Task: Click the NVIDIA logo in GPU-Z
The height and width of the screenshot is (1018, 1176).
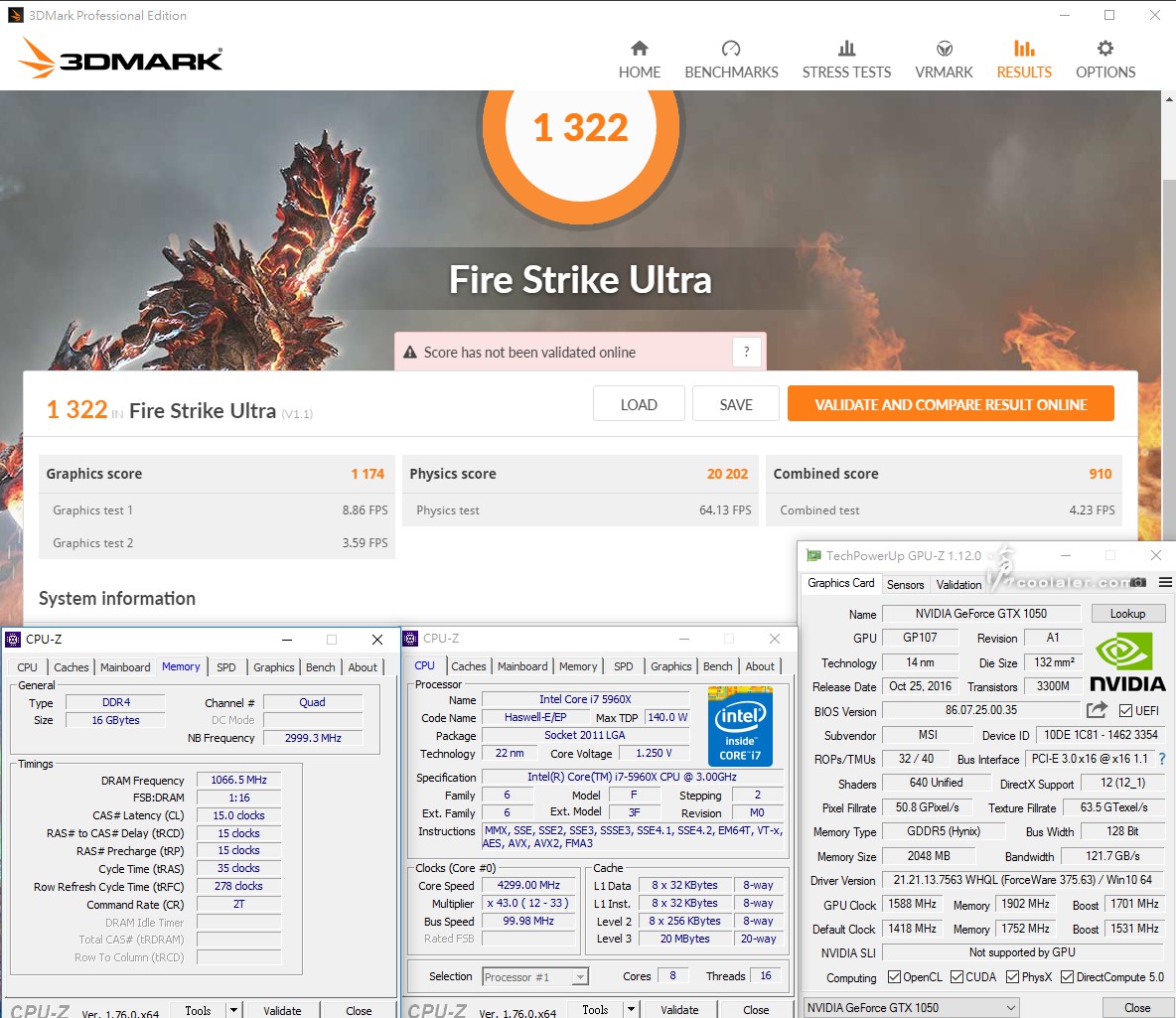Action: point(1127,663)
